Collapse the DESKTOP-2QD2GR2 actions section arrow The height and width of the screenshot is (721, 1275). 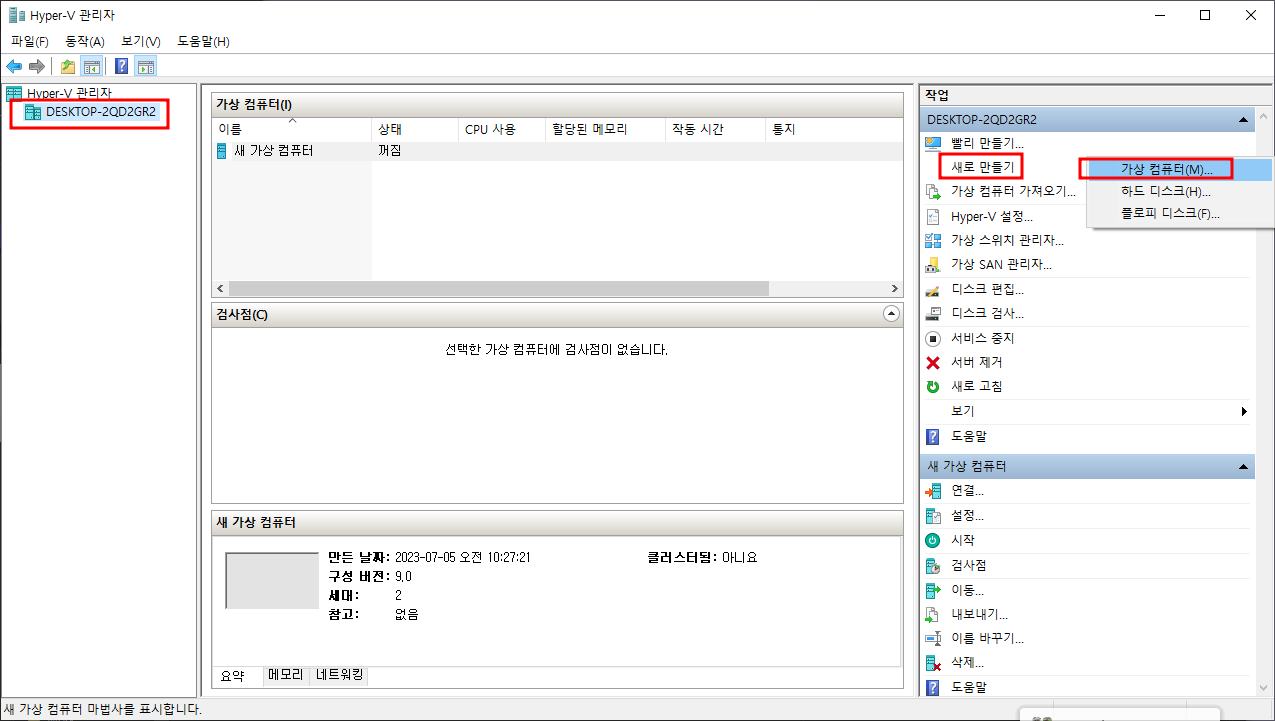click(1243, 119)
